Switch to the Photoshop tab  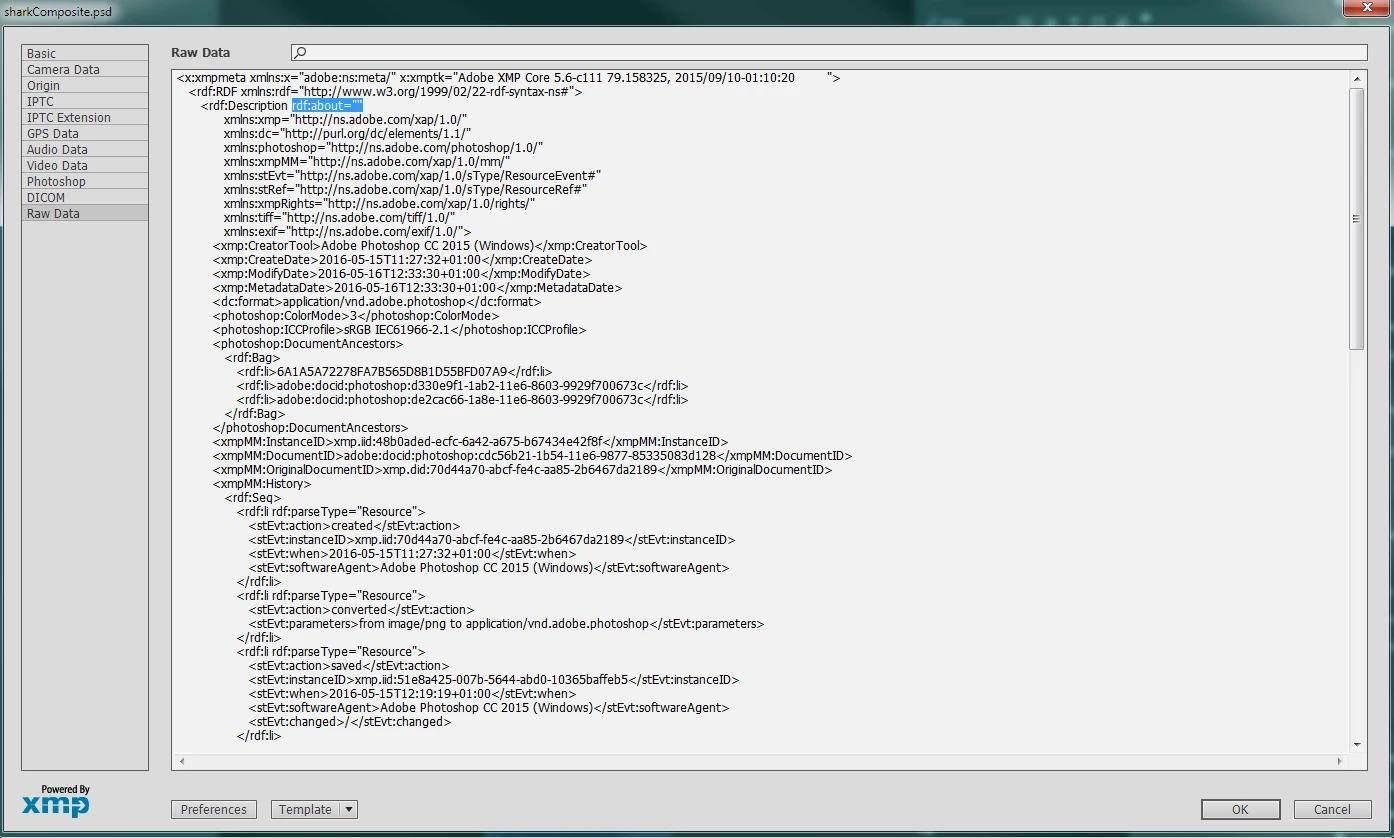(85, 181)
